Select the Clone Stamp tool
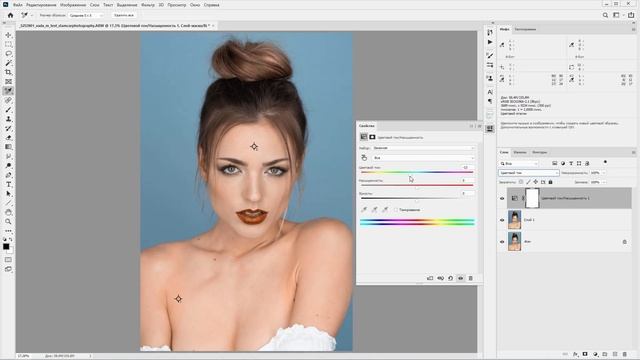Viewport: 640px width, 360px height. click(x=8, y=119)
